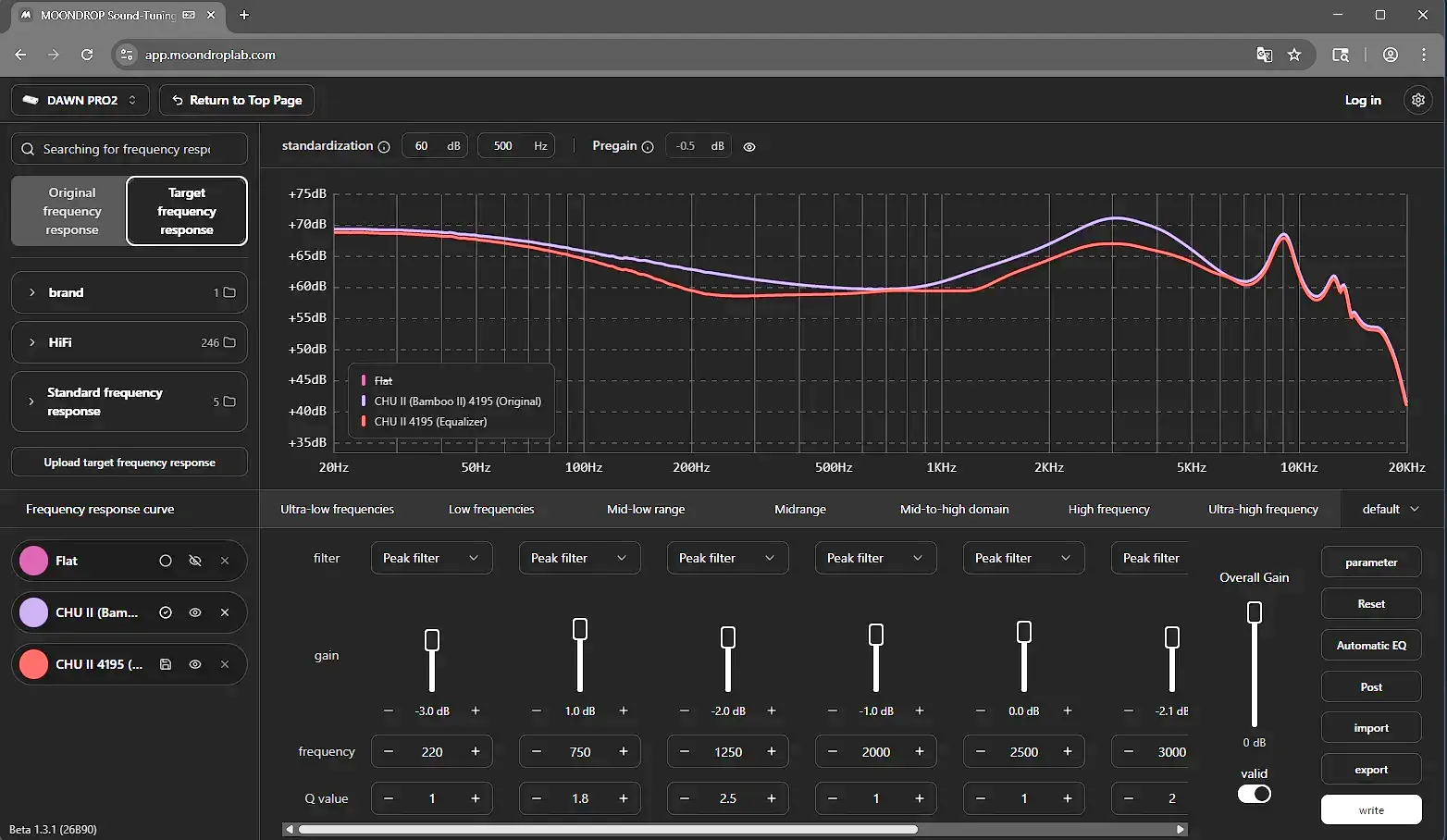Click the Reset button
The image size is (1447, 840).
(x=1371, y=603)
